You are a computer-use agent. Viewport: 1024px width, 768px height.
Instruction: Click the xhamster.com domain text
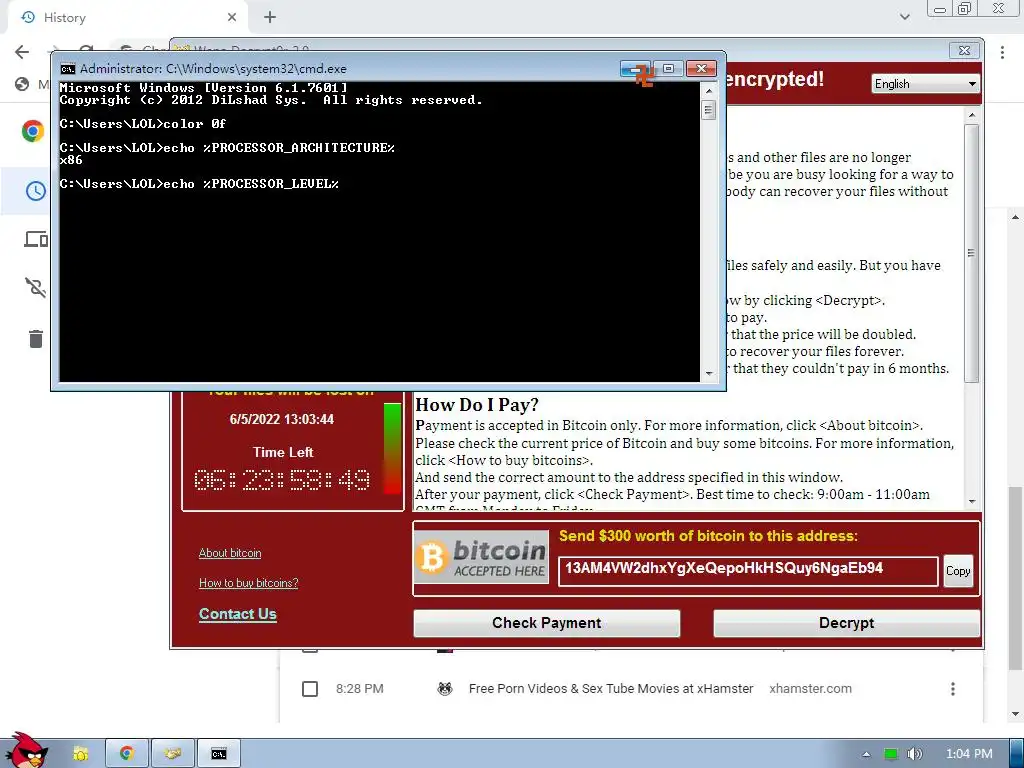[810, 688]
